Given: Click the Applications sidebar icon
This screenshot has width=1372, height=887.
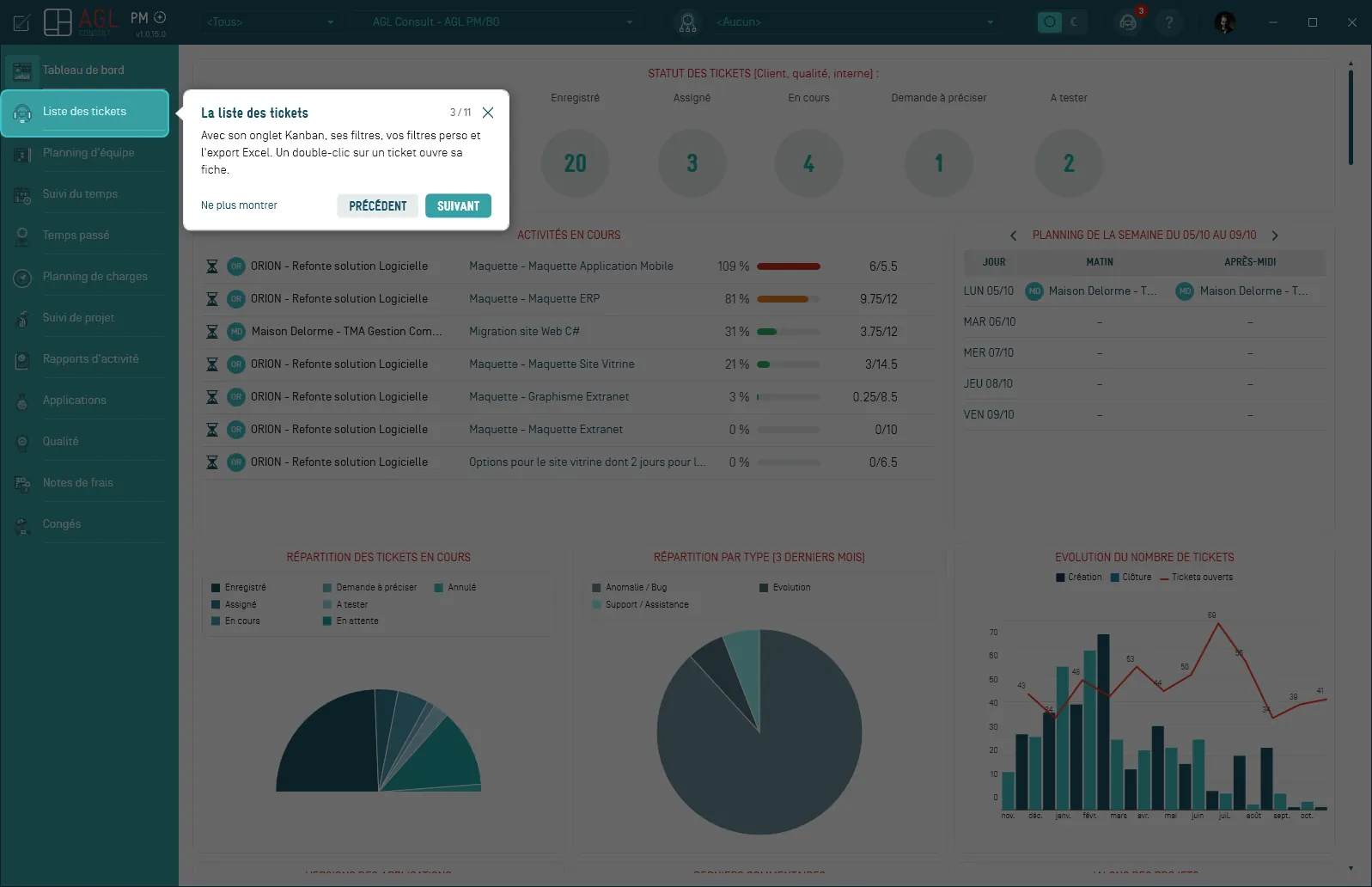Looking at the screenshot, I should (x=22, y=401).
